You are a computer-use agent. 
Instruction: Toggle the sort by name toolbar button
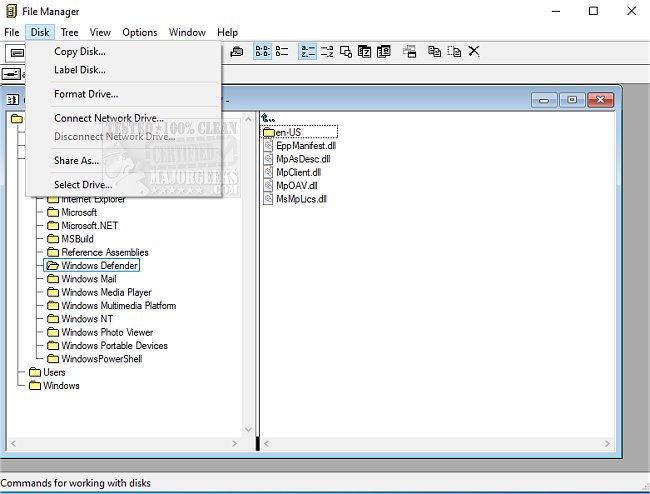(x=308, y=51)
